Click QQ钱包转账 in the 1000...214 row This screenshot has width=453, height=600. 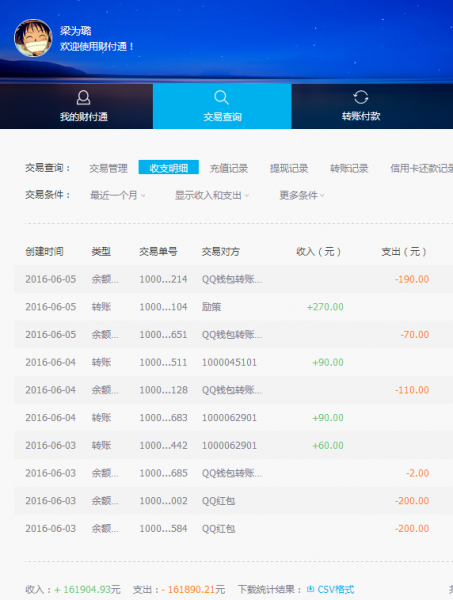[x=232, y=279]
